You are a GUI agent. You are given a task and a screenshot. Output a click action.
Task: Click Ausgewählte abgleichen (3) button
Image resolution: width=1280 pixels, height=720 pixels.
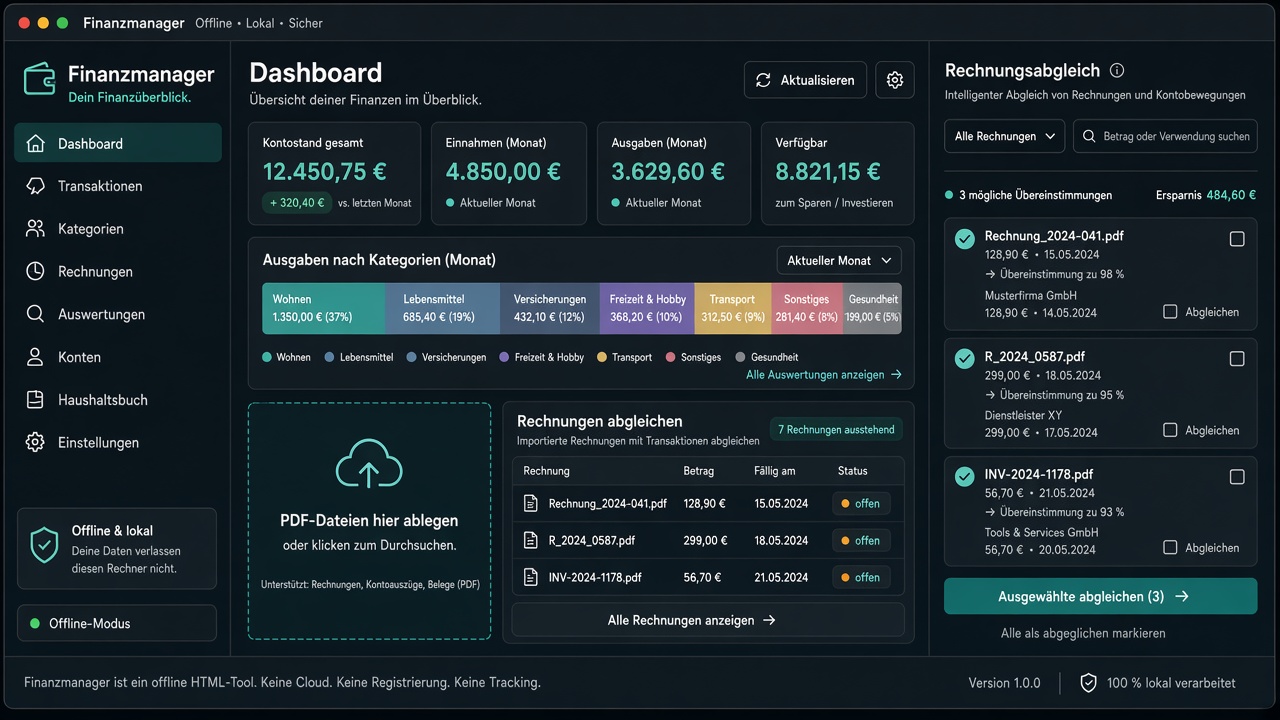[x=1100, y=596]
